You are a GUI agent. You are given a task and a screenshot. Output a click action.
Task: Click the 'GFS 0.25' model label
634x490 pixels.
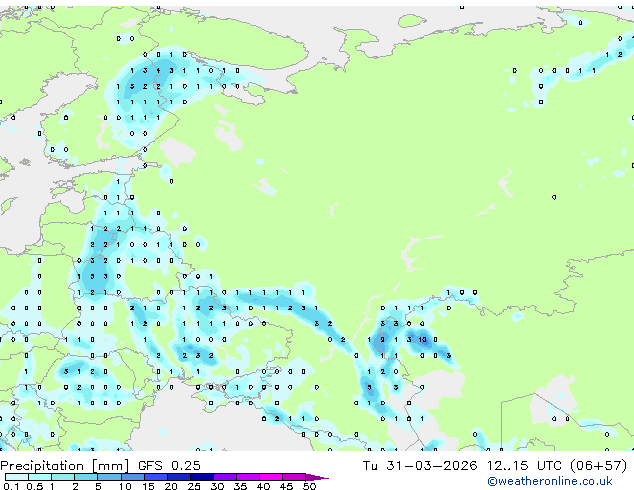[x=169, y=466]
